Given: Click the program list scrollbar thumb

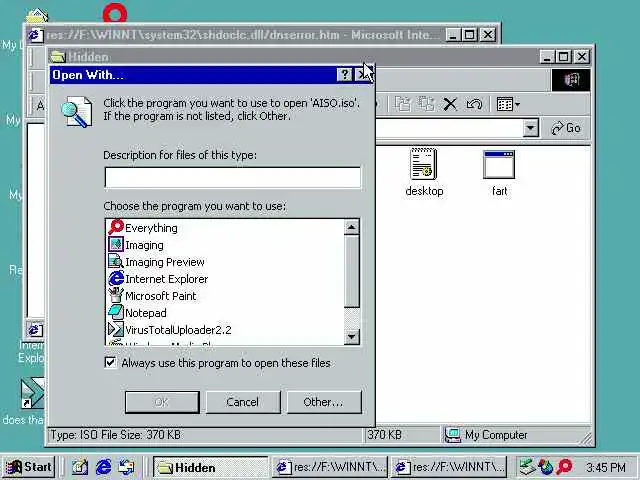Looking at the screenshot, I should coord(351,271).
